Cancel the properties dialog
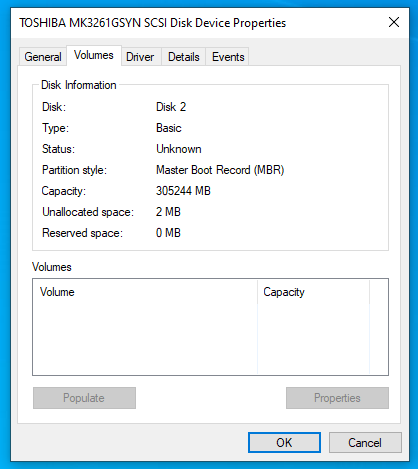 tap(365, 443)
